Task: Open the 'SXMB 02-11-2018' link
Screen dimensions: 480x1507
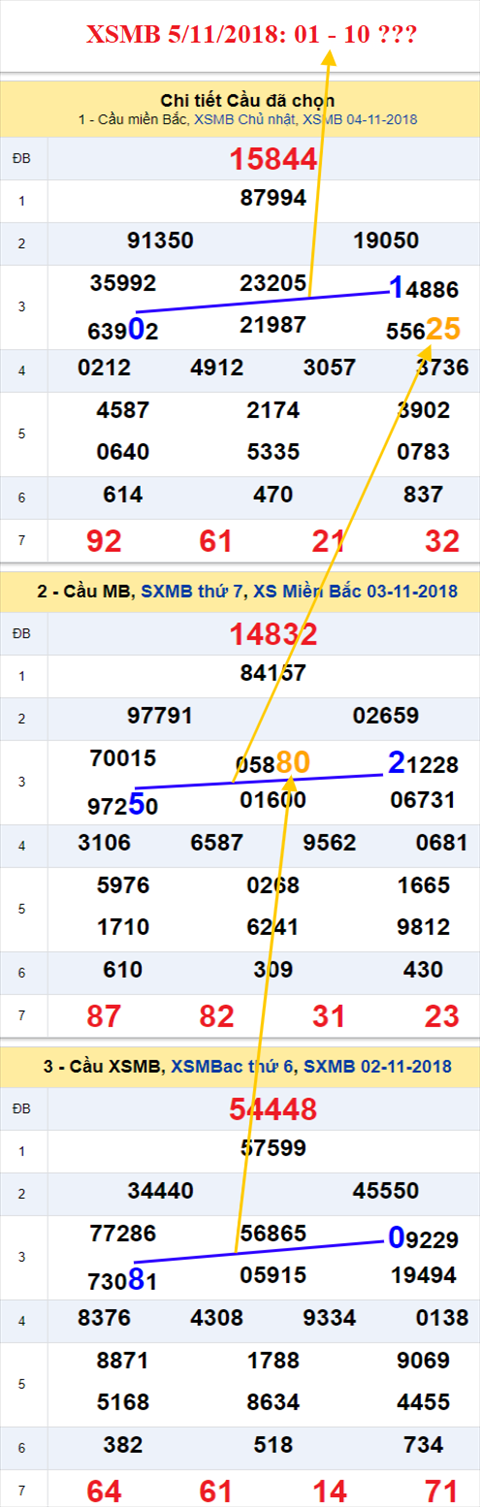Action: [378, 1067]
